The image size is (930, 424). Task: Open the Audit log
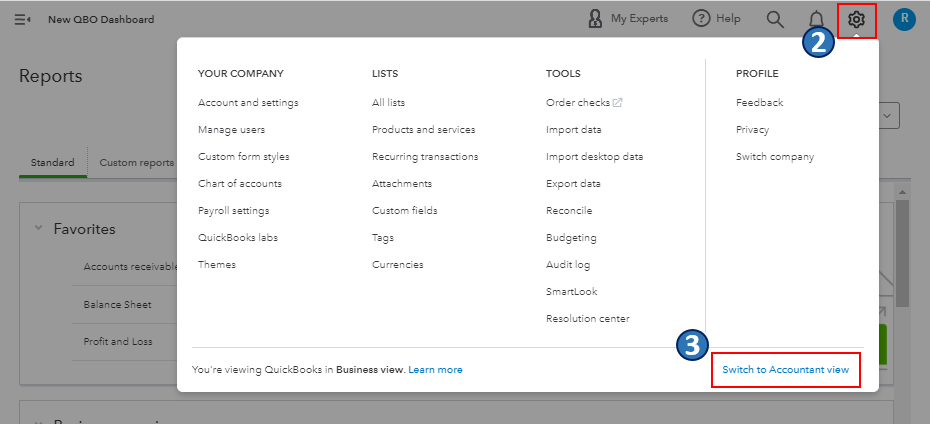568,265
